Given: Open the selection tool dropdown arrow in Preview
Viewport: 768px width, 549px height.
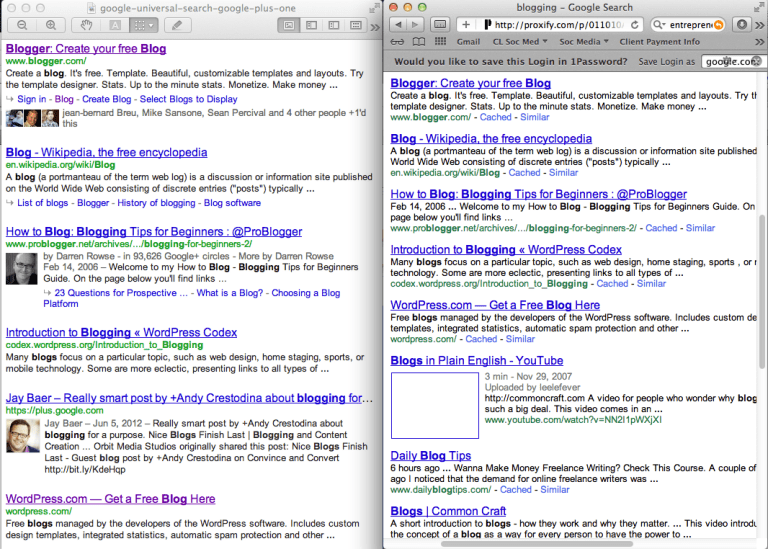Looking at the screenshot, I should click(151, 25).
